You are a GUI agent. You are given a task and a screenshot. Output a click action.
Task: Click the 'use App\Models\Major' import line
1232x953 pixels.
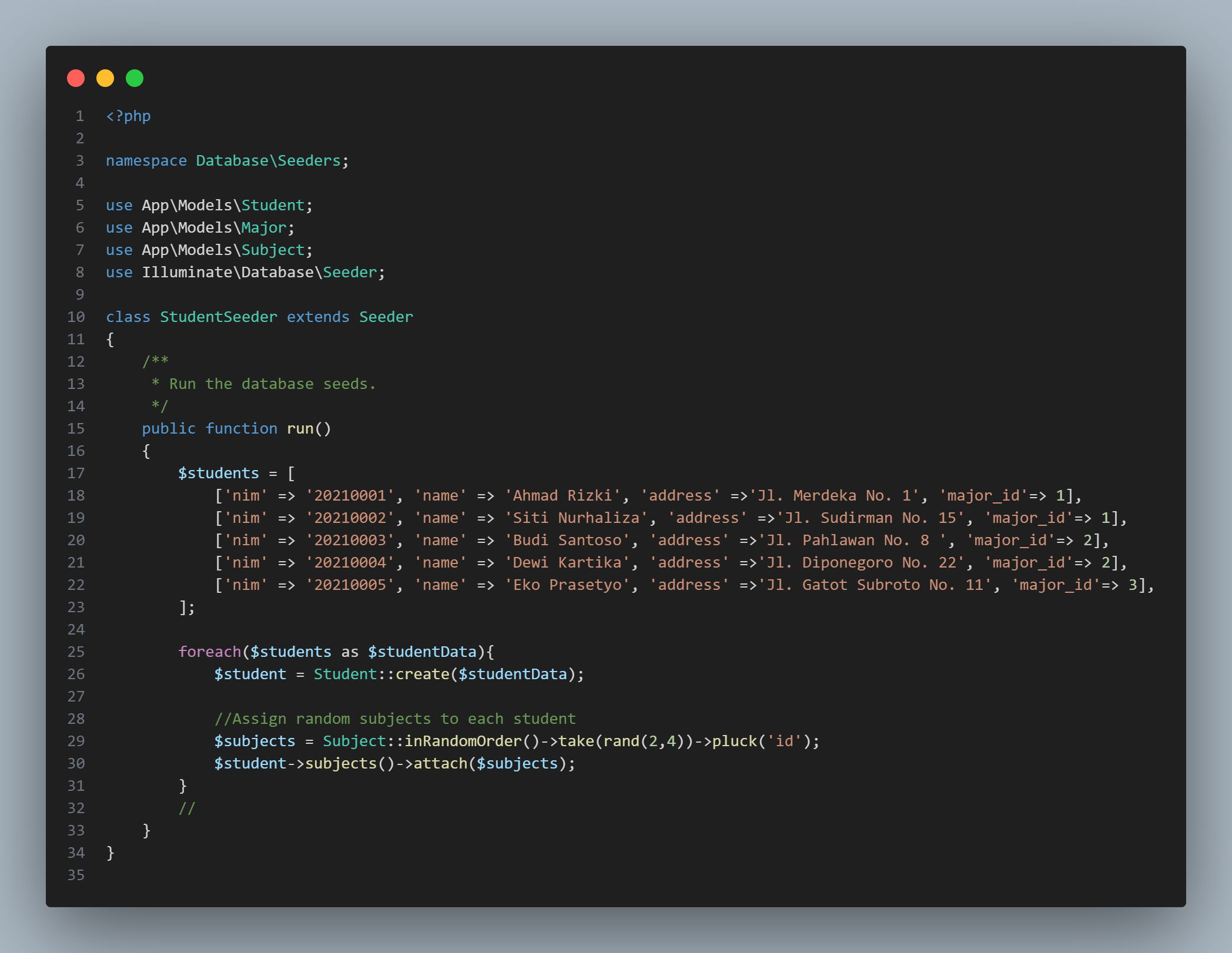[x=200, y=228]
